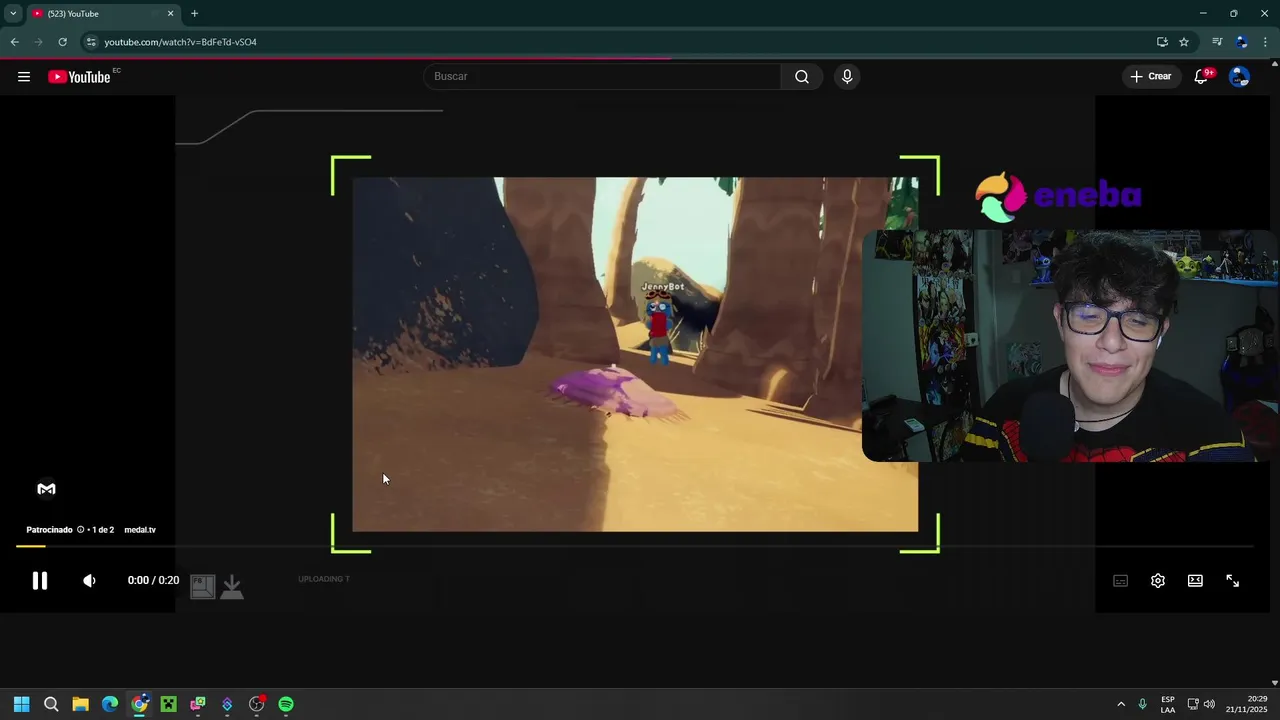Click the ad video frame
This screenshot has width=1280, height=720.
635,354
